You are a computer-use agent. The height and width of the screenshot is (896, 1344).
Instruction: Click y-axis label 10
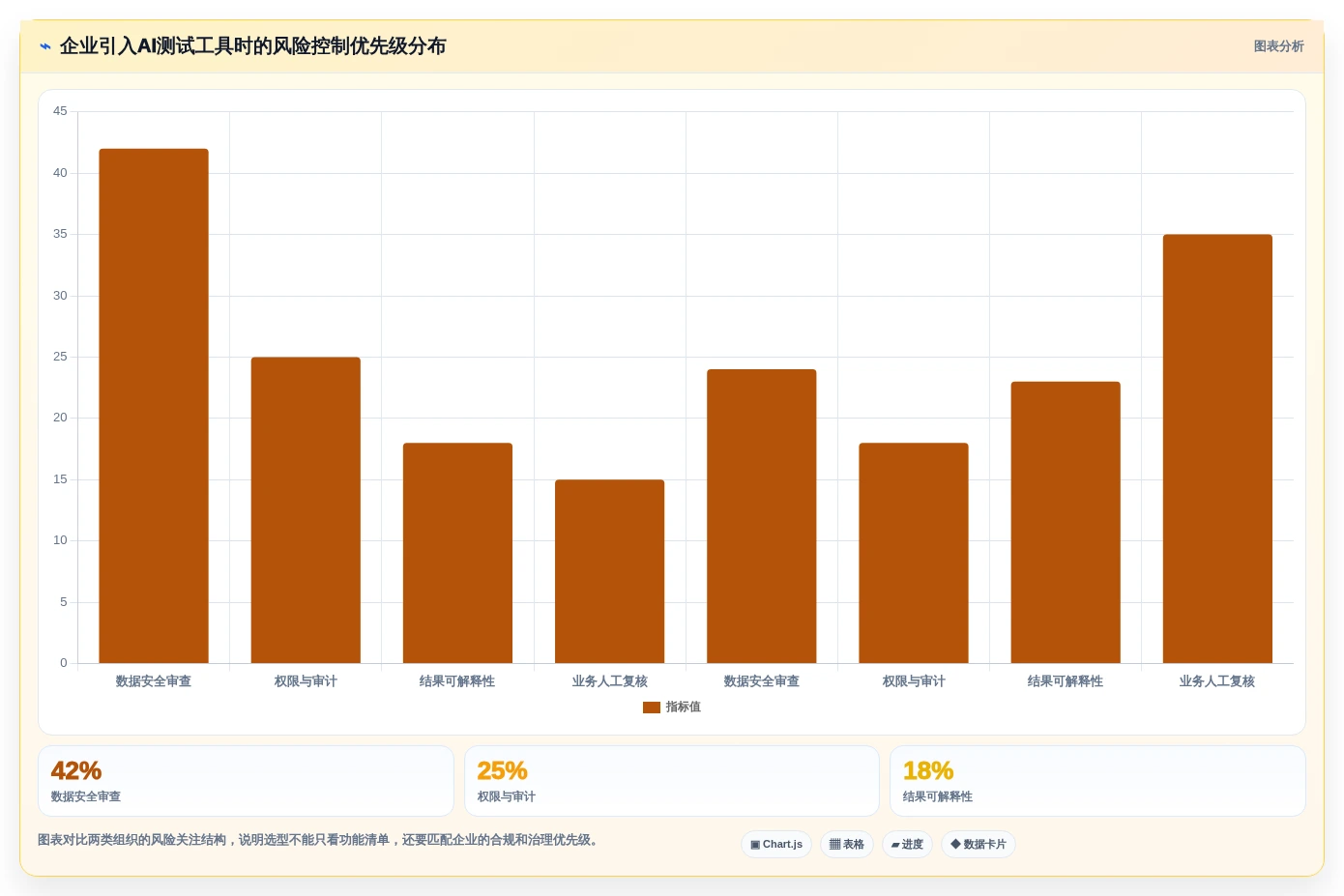point(60,540)
